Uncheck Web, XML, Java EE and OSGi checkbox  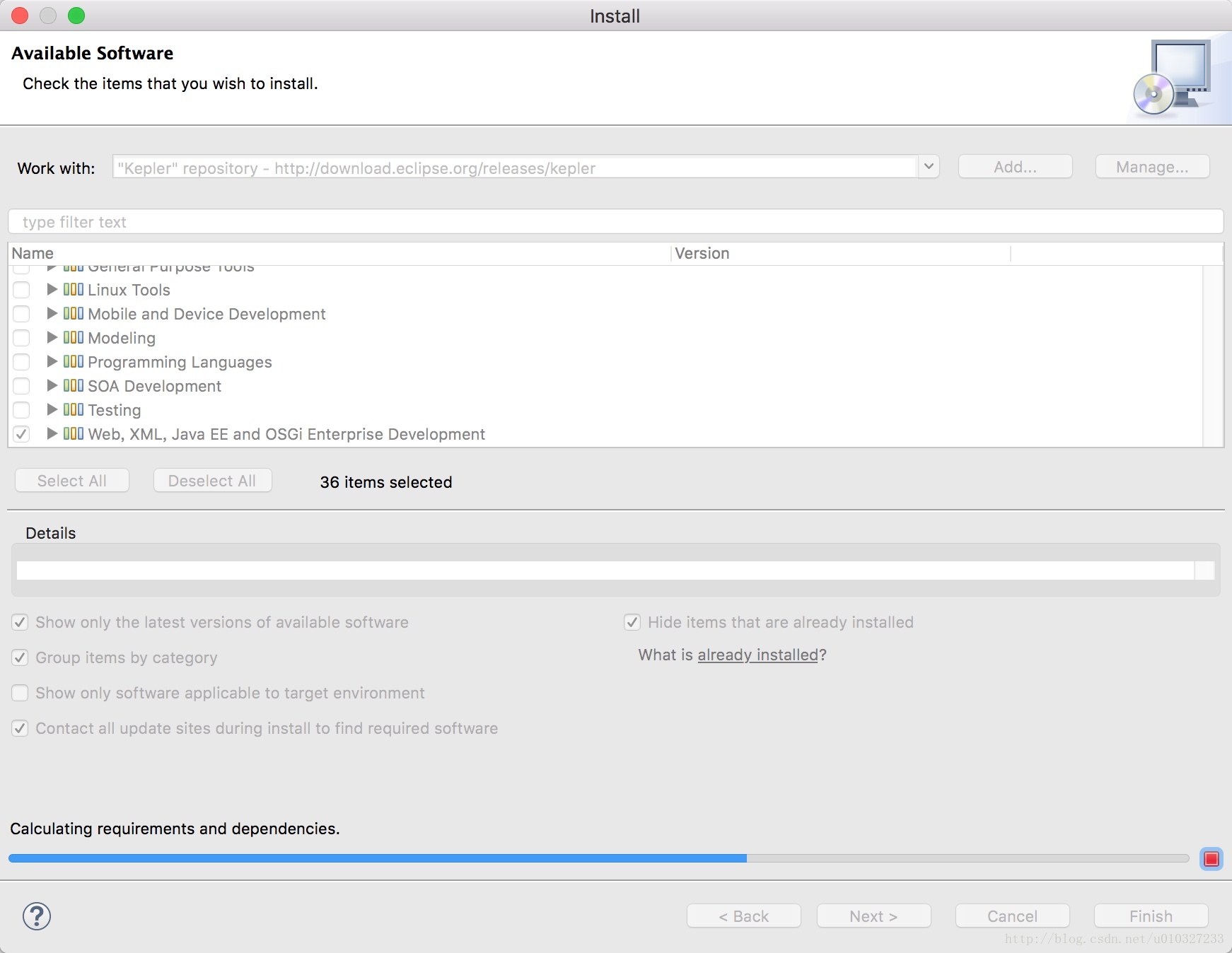point(21,434)
